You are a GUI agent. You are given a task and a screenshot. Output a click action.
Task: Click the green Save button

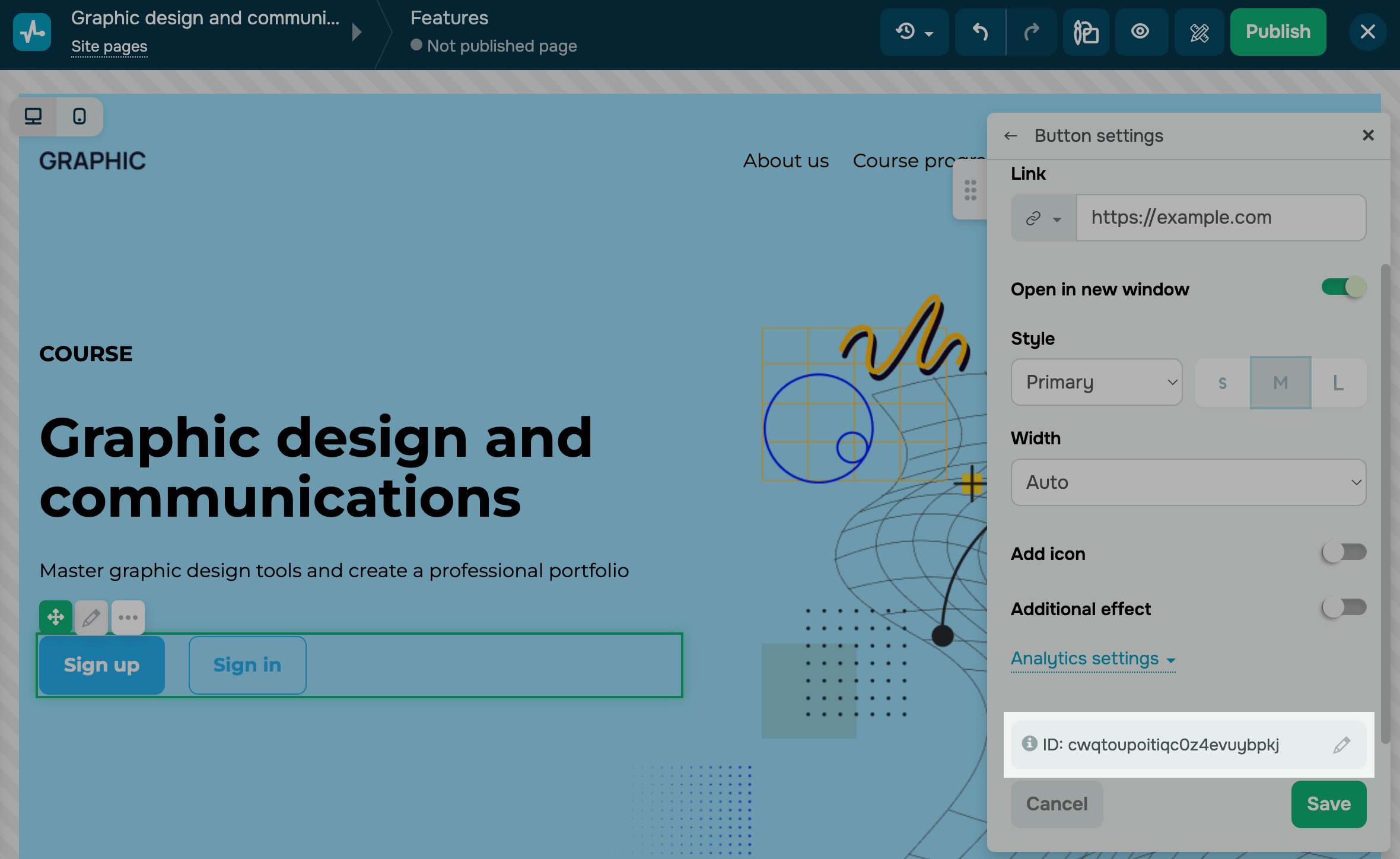tap(1328, 804)
